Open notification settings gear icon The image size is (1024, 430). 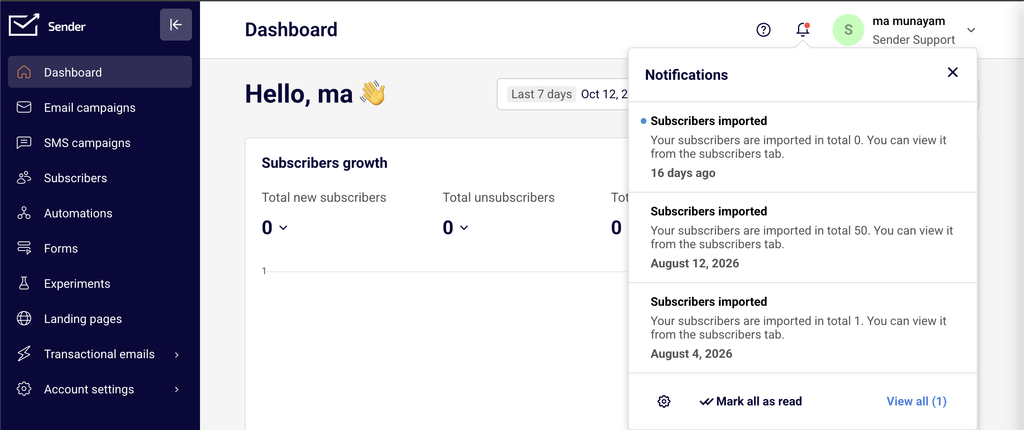tap(664, 401)
